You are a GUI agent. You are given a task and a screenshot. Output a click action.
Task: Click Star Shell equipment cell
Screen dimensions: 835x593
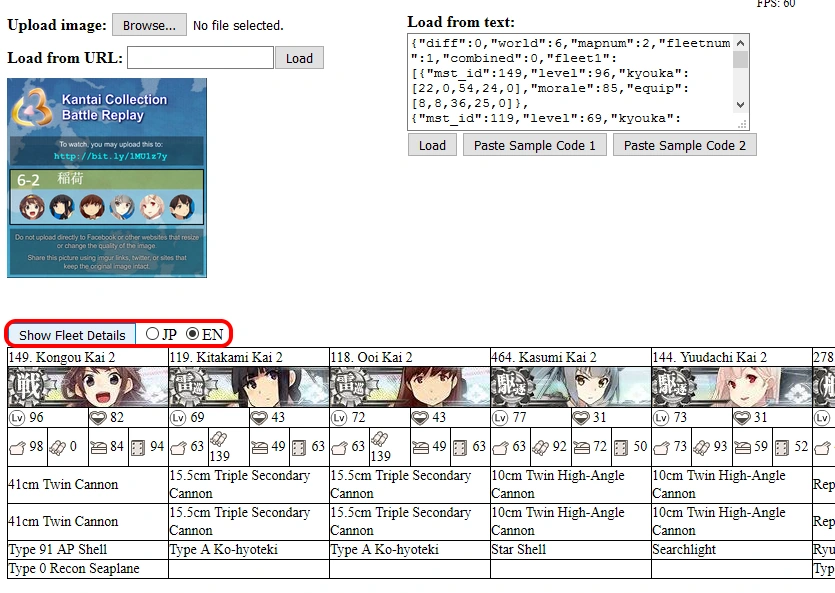coord(570,549)
